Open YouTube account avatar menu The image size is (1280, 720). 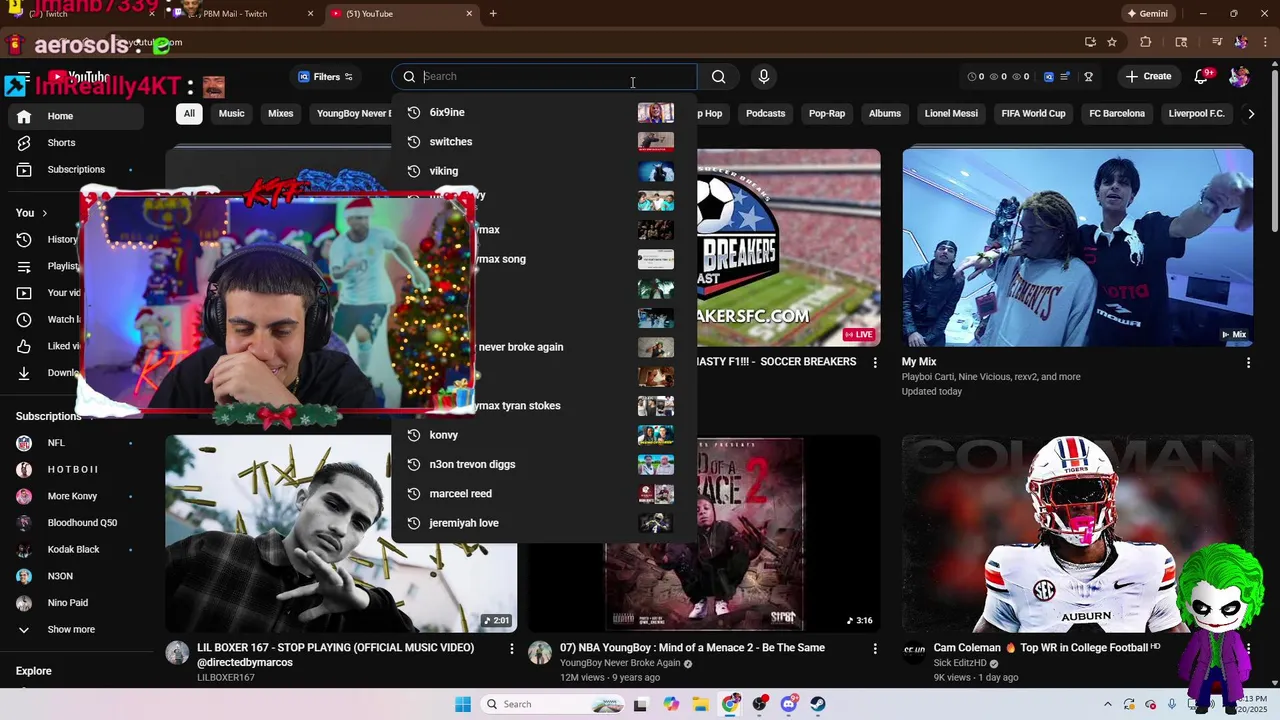(x=1239, y=77)
